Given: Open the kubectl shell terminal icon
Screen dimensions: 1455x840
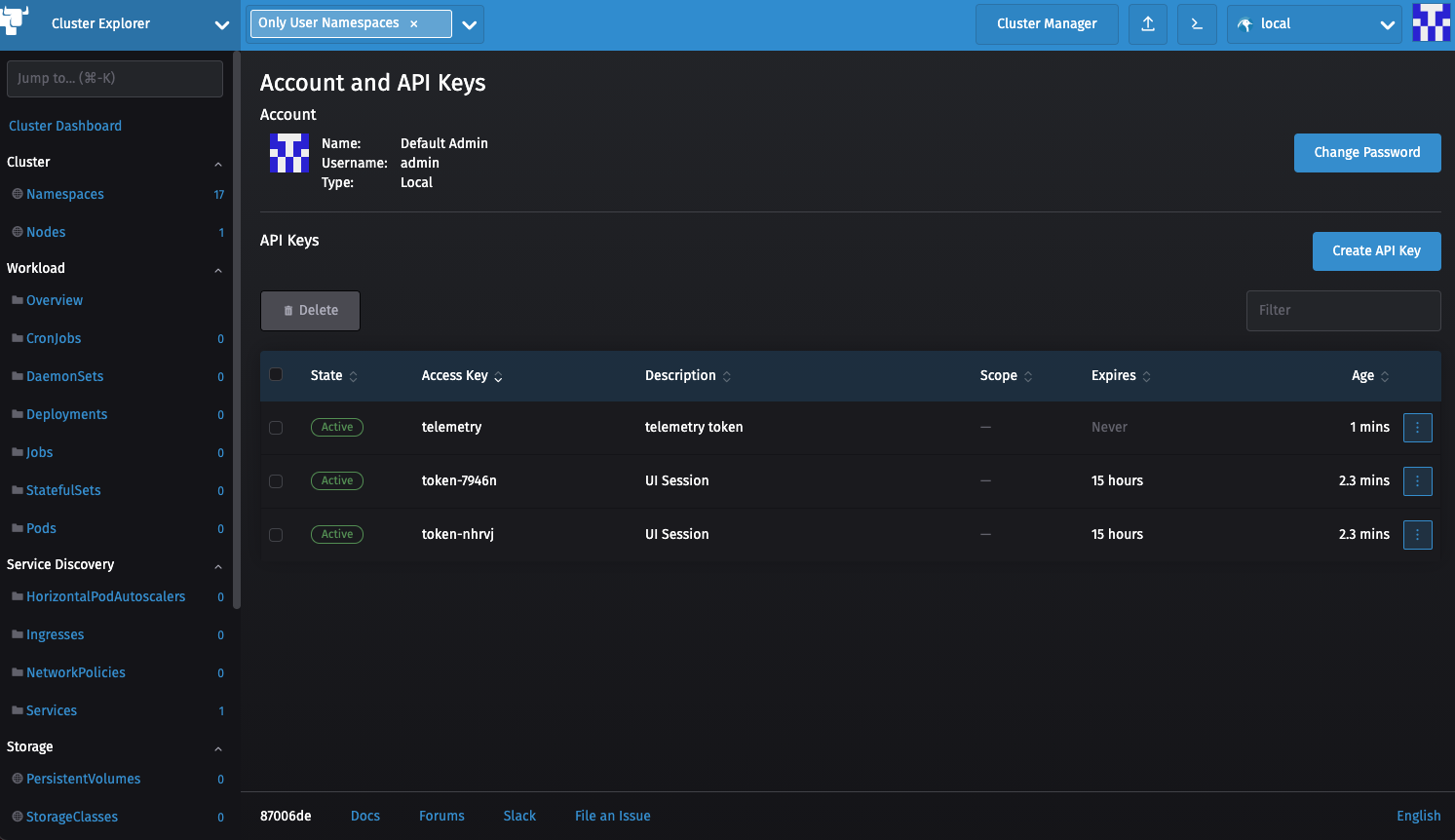Looking at the screenshot, I should pos(1197,24).
